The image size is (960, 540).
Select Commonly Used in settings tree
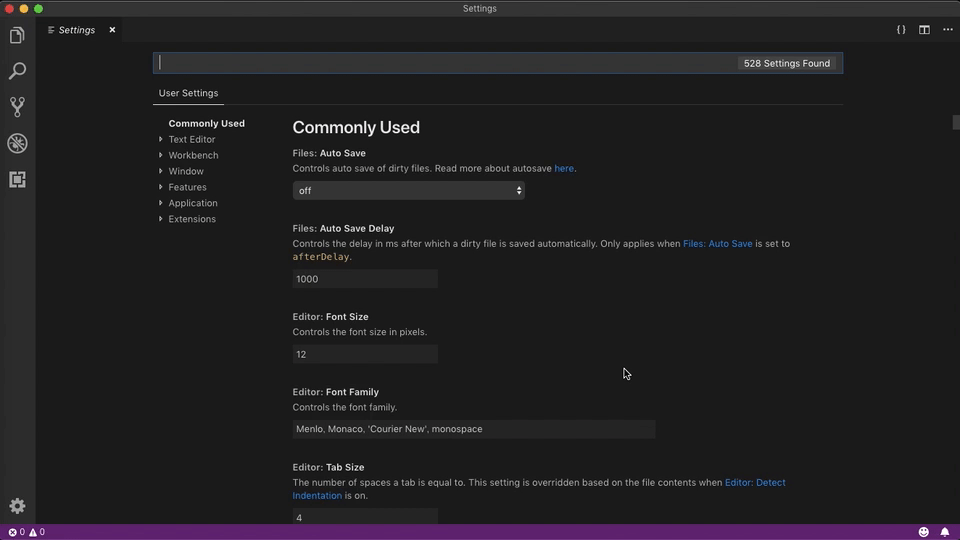[207, 123]
